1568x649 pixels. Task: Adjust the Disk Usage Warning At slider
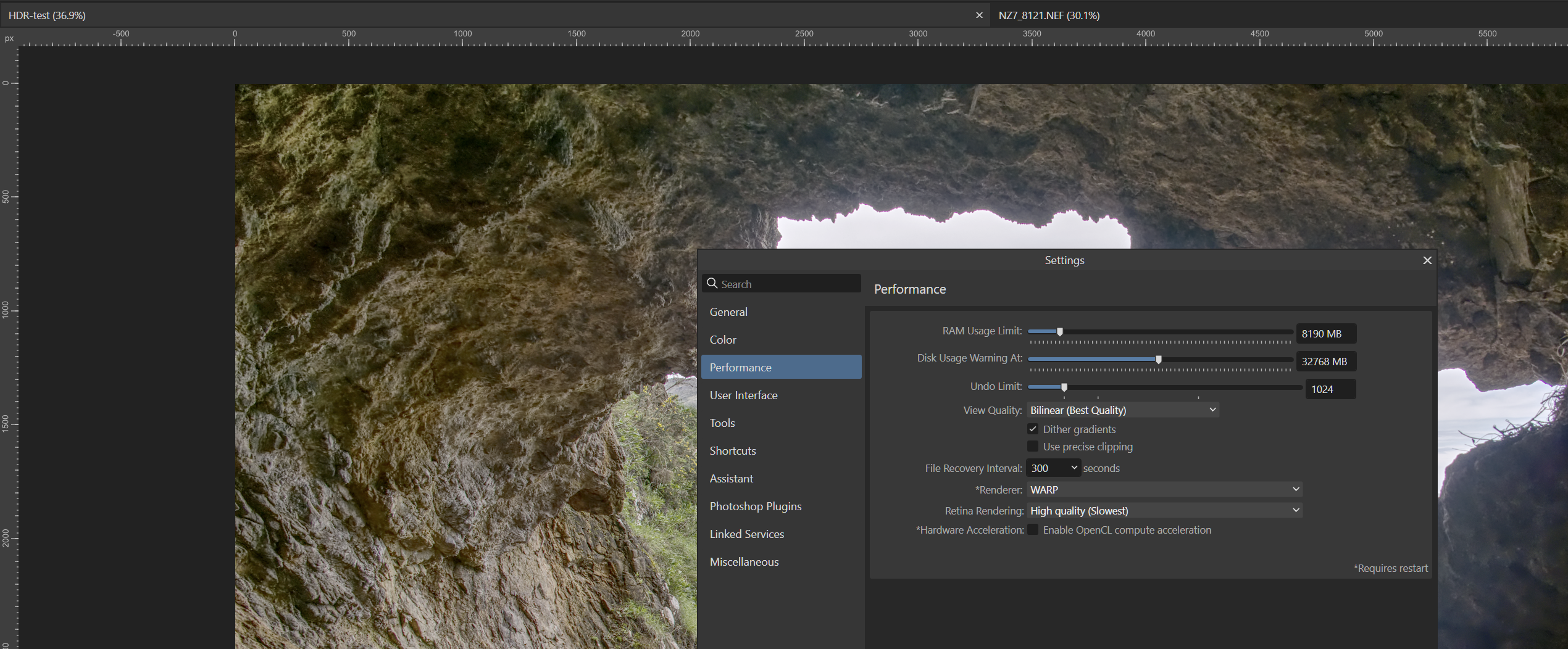[x=1158, y=360]
